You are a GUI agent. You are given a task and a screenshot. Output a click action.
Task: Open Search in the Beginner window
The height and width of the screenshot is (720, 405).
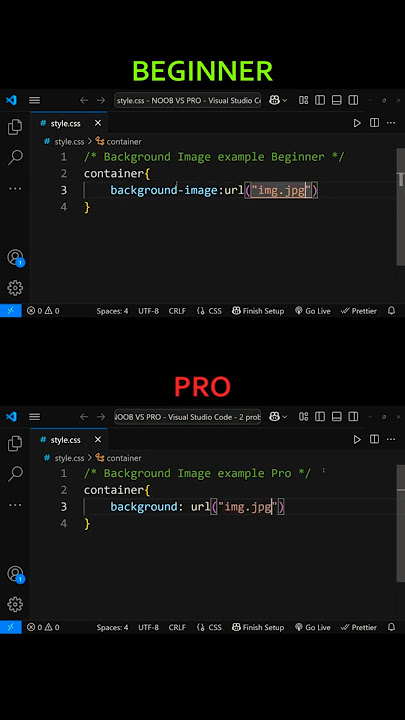pyautogui.click(x=15, y=157)
